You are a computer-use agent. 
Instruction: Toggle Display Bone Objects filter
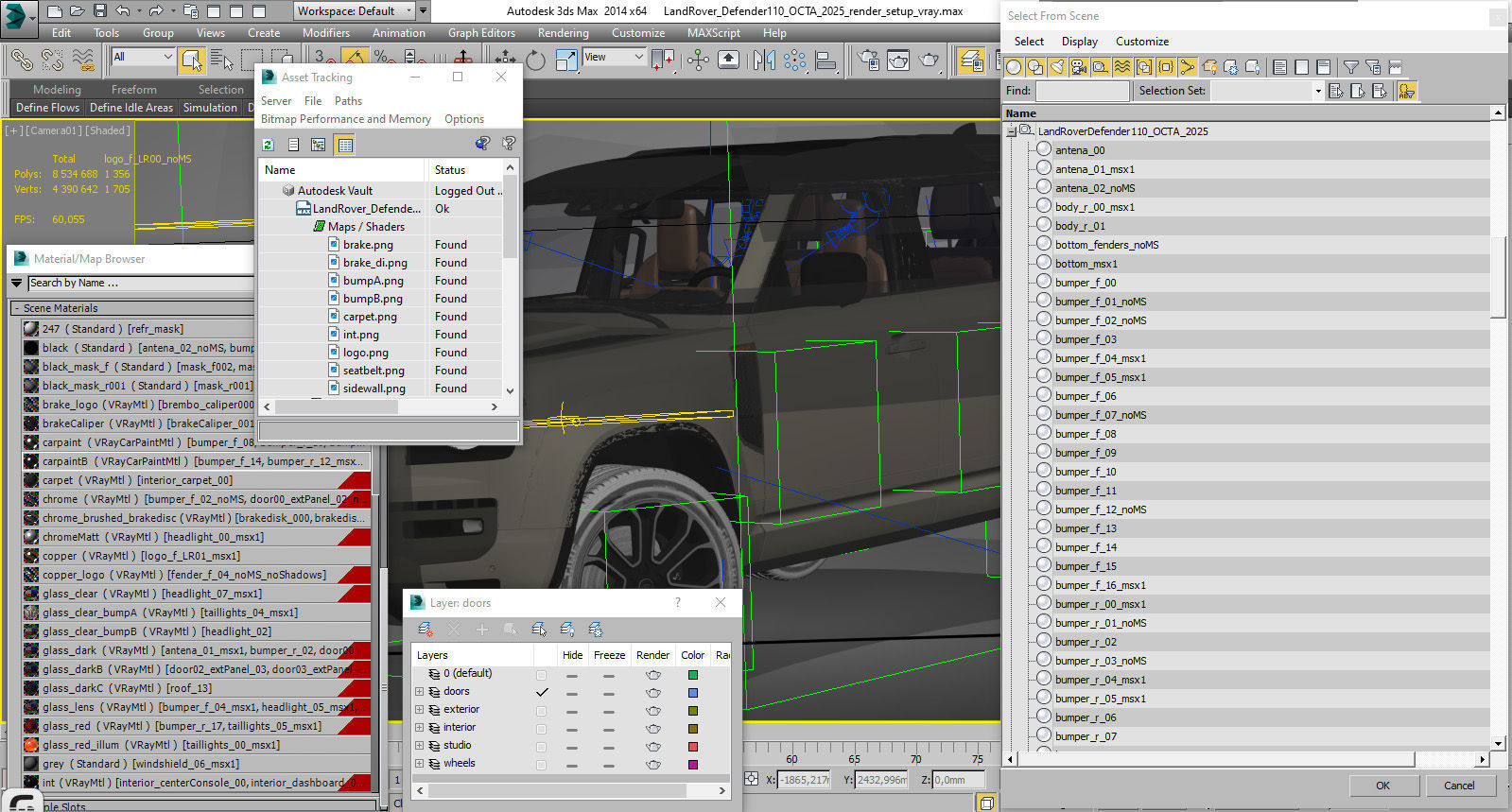[x=1188, y=67]
